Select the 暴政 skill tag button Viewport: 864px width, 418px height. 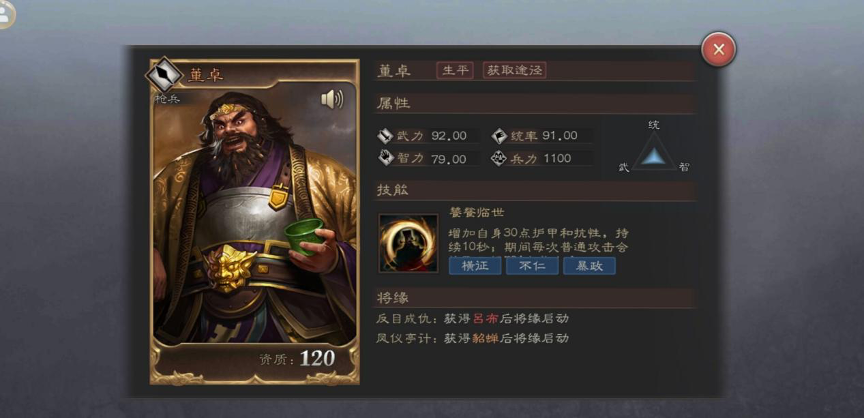click(589, 265)
